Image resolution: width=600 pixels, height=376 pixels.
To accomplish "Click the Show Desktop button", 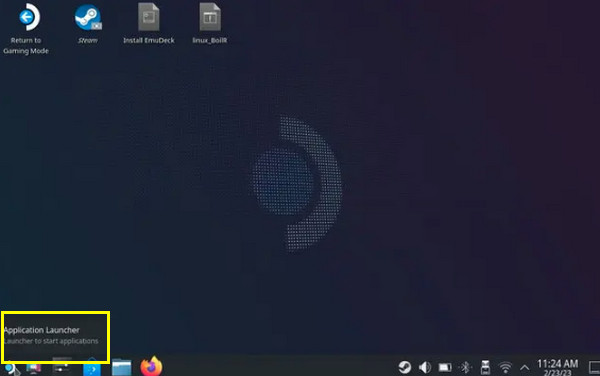I will pos(594,368).
